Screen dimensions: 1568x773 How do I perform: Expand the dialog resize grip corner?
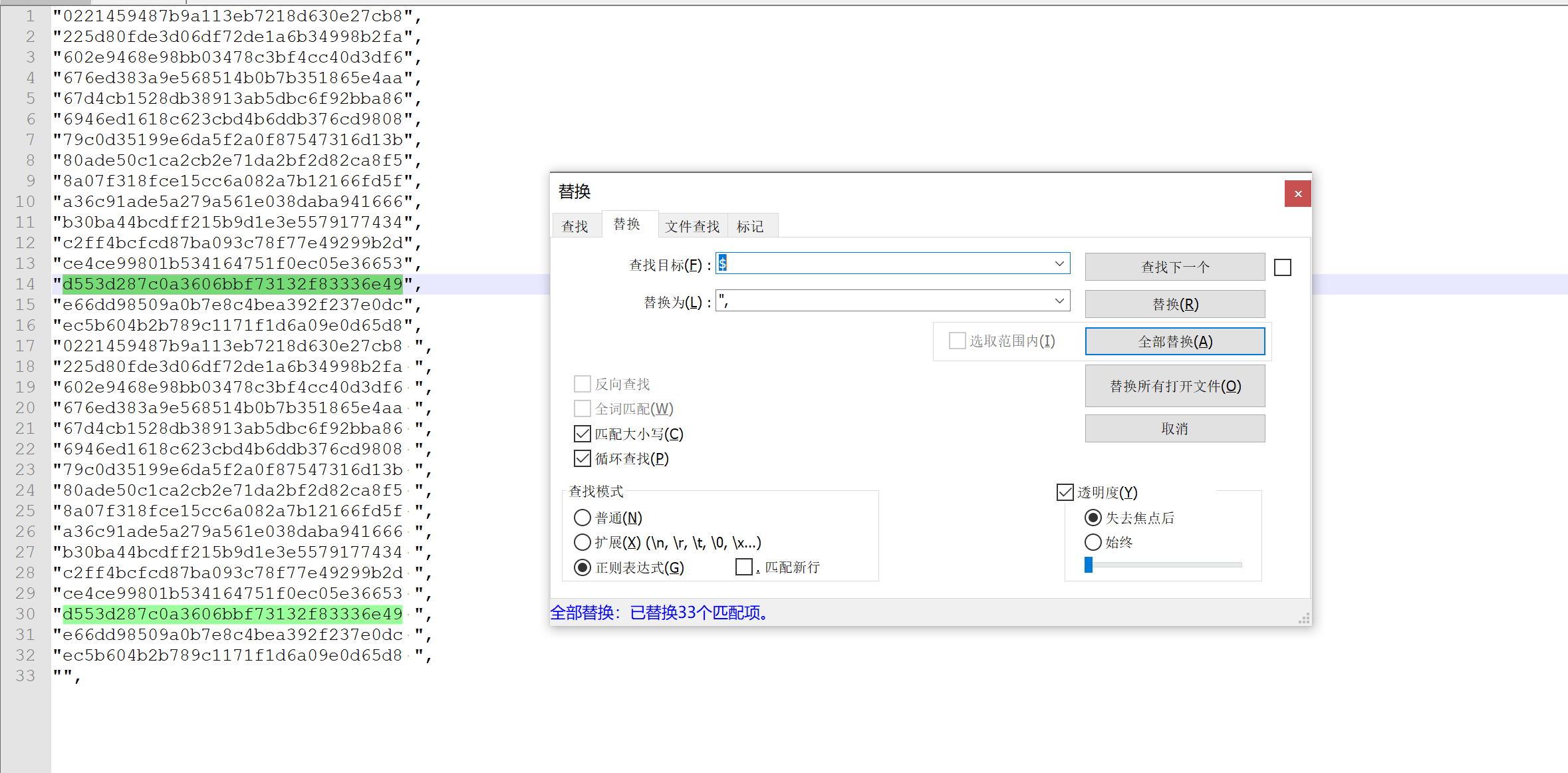pyautogui.click(x=1305, y=619)
